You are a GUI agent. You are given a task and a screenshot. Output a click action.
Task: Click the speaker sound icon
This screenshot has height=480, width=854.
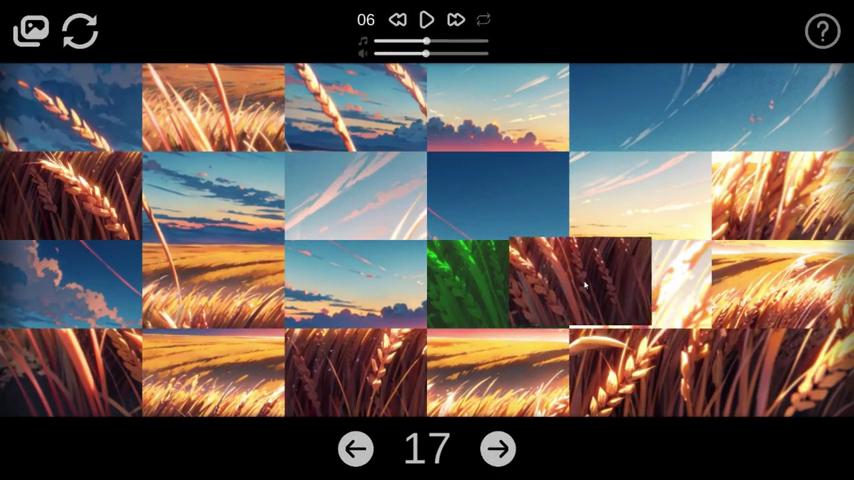[x=363, y=53]
